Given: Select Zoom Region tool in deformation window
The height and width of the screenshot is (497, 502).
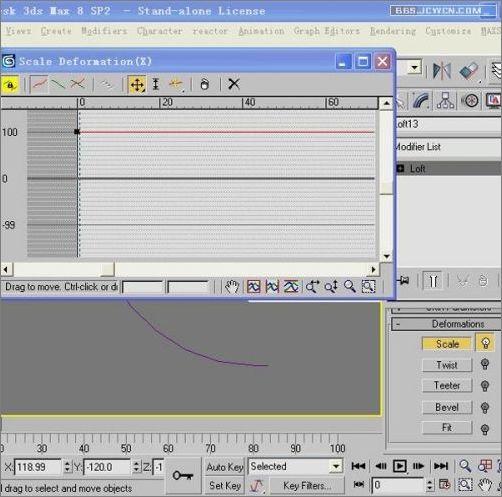Looking at the screenshot, I should (368, 287).
